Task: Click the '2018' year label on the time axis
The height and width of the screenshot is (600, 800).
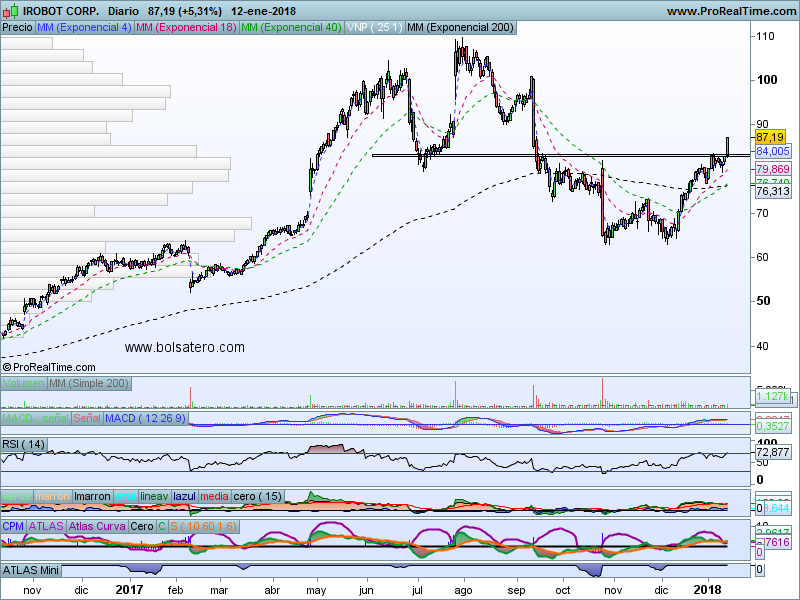Action: [707, 590]
